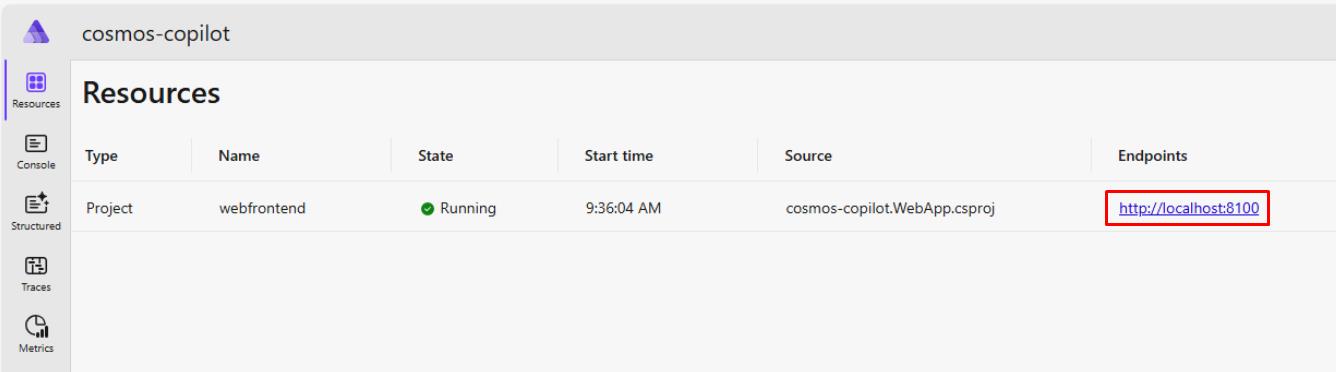Open the Traces page
Viewport: 1336px width, 372px height.
click(35, 273)
